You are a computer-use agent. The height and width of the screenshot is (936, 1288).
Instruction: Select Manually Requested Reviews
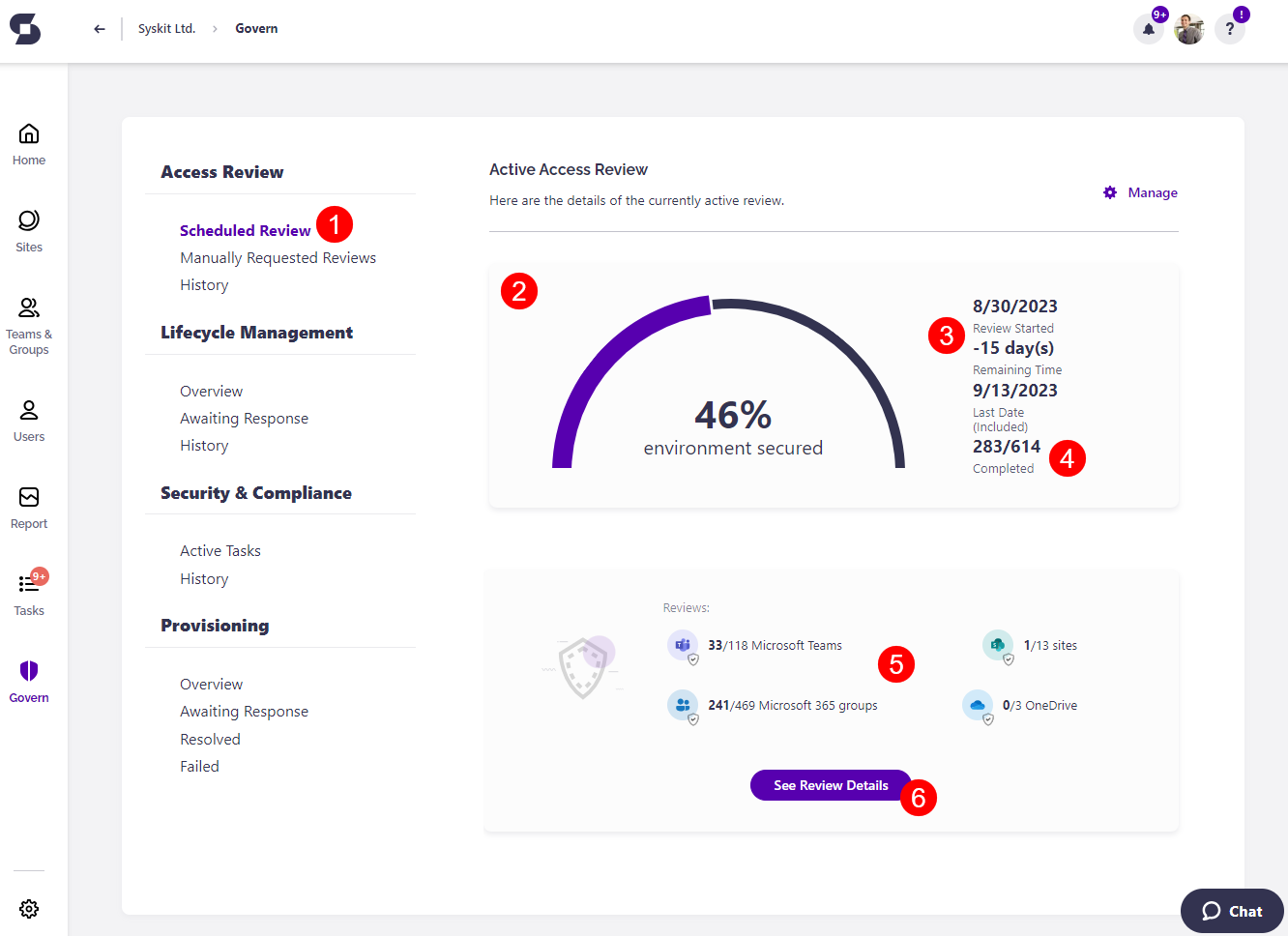(x=278, y=257)
